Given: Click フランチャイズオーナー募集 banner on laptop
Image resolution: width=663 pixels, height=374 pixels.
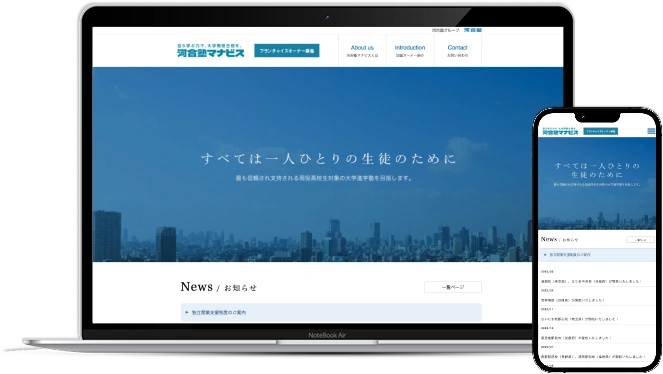Looking at the screenshot, I should click(287, 51).
